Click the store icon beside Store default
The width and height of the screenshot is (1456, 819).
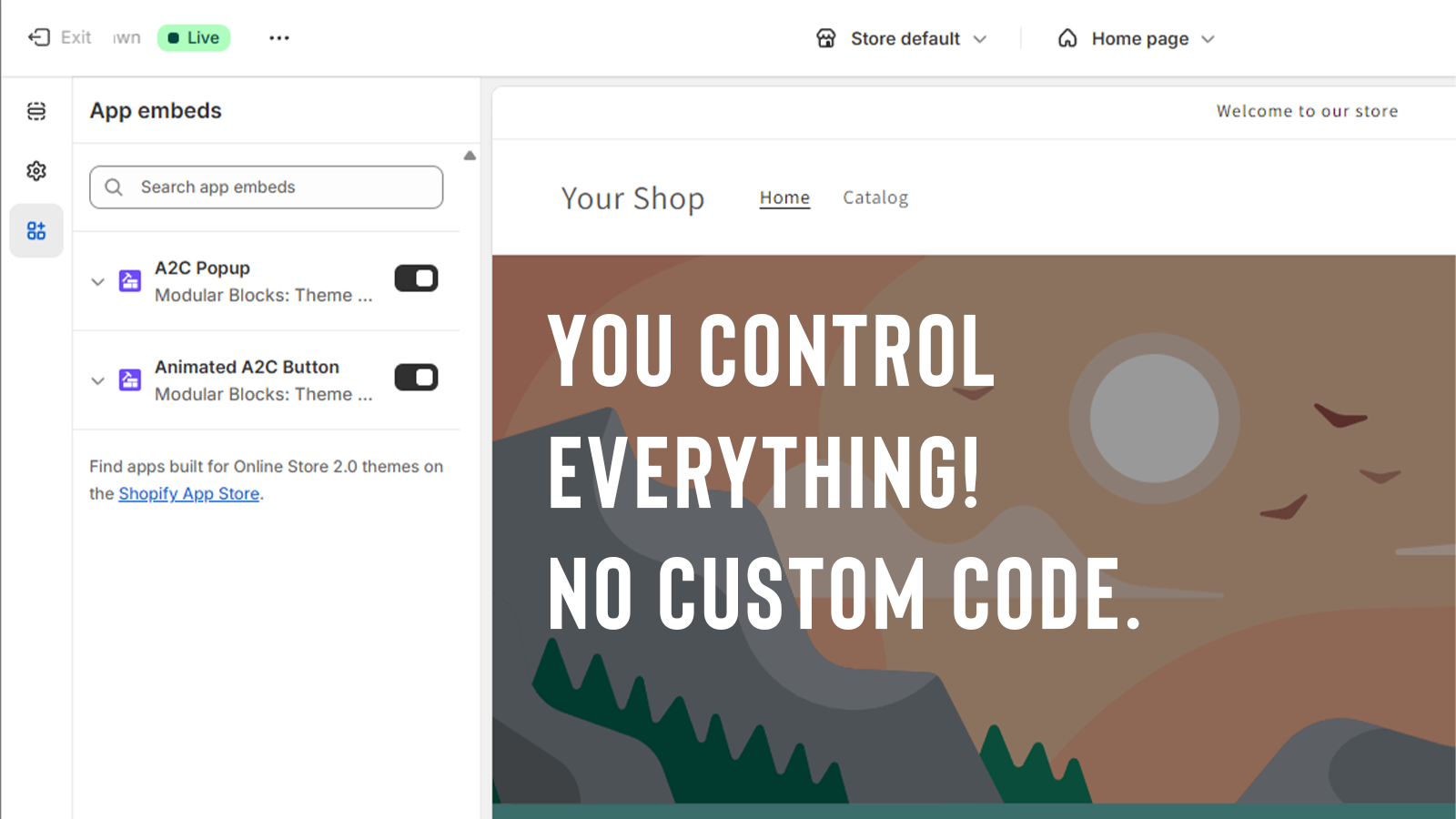click(825, 38)
